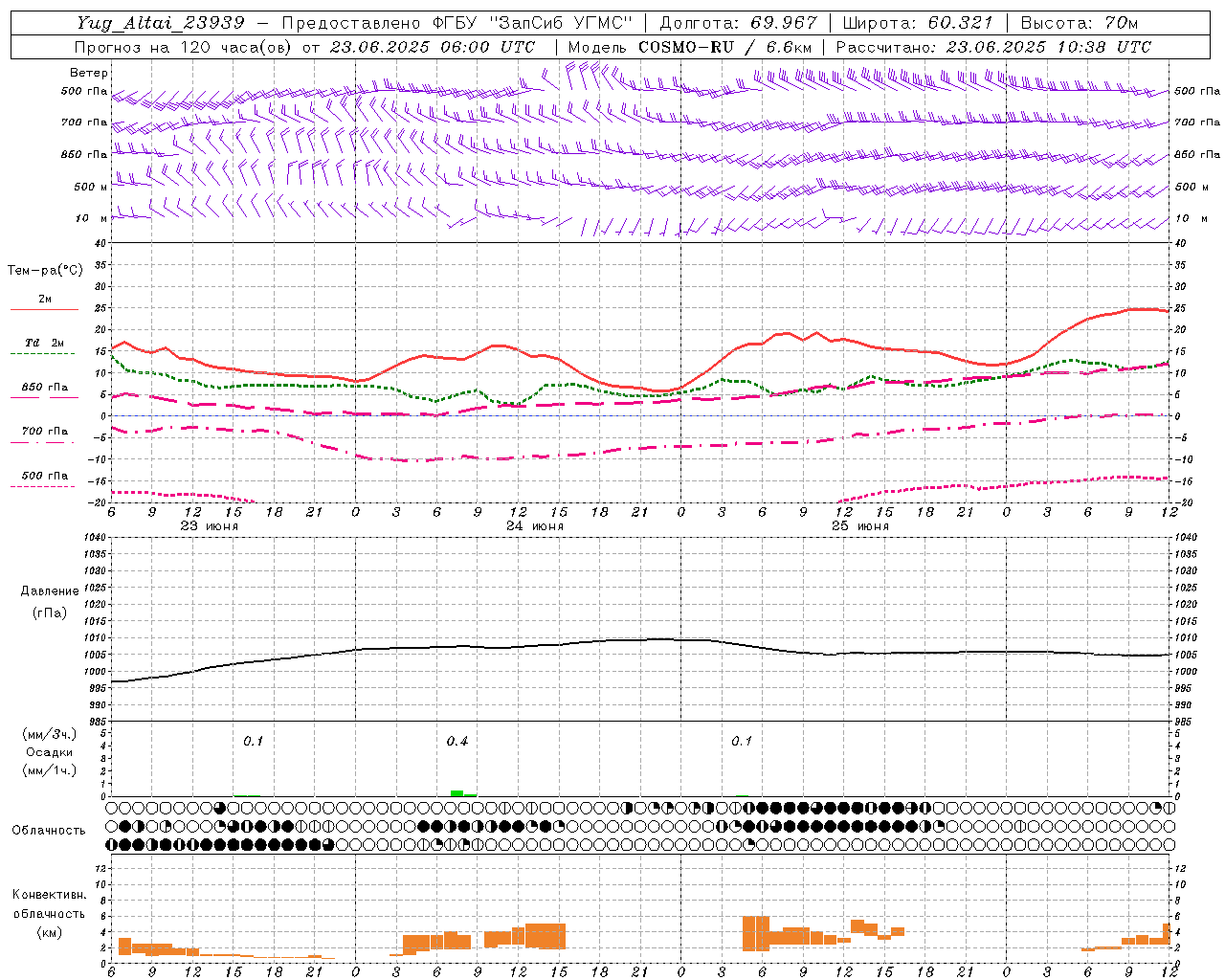The width and height of the screenshot is (1225, 980).
Task: Click the Ветер panel label
Action: (x=89, y=73)
